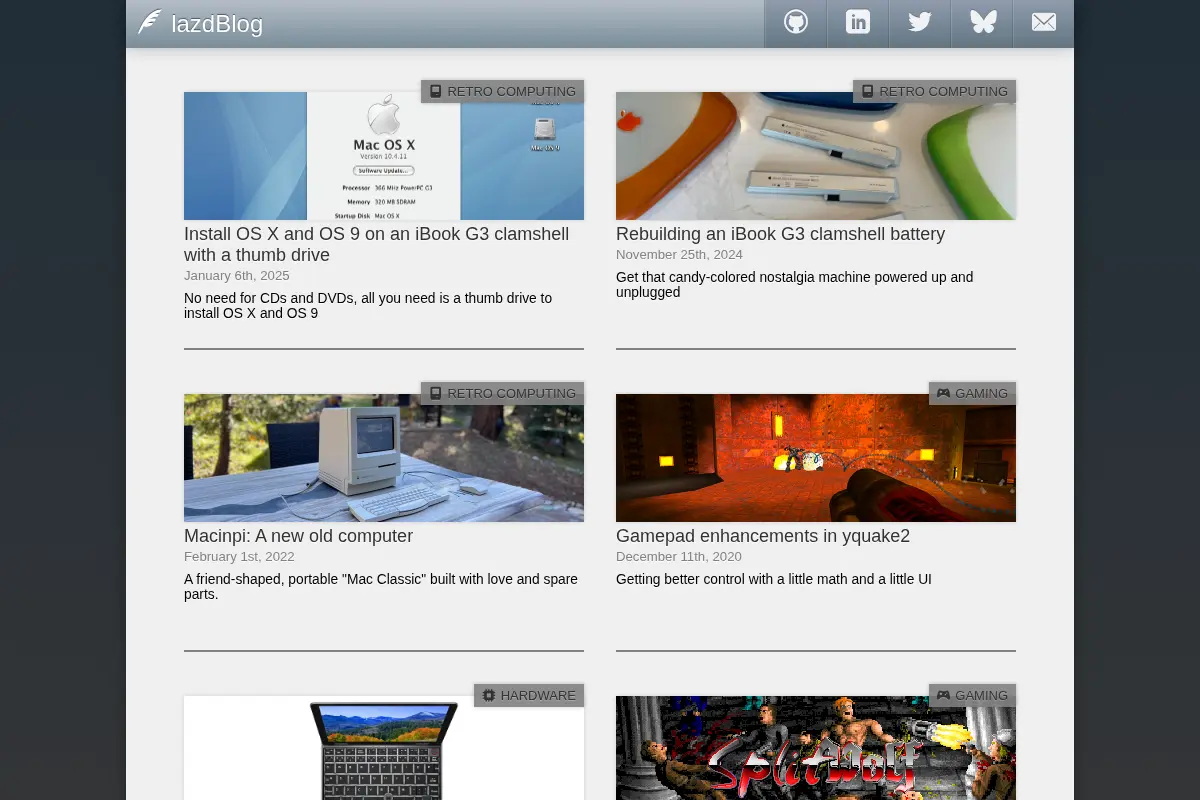This screenshot has width=1200, height=800.
Task: Select Retro Computing tag on Macinpi post
Action: tap(502, 393)
